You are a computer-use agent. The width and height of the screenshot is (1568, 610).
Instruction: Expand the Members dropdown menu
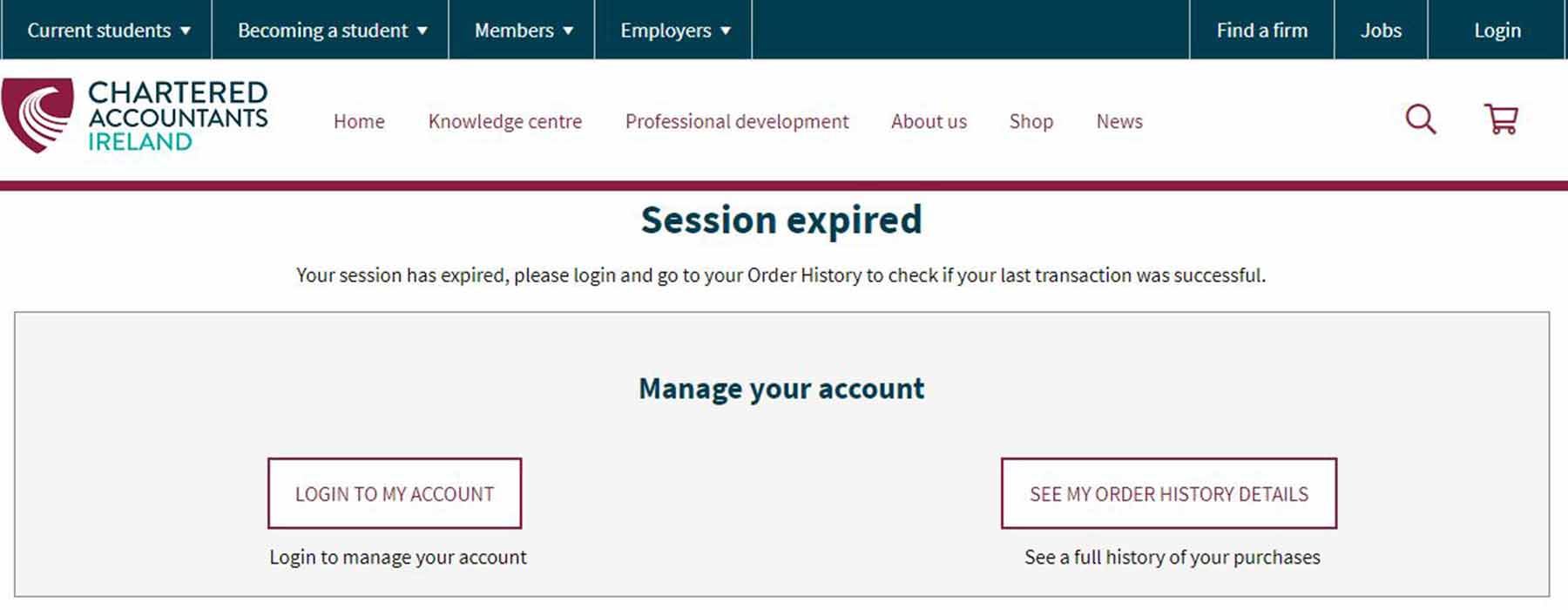[523, 30]
